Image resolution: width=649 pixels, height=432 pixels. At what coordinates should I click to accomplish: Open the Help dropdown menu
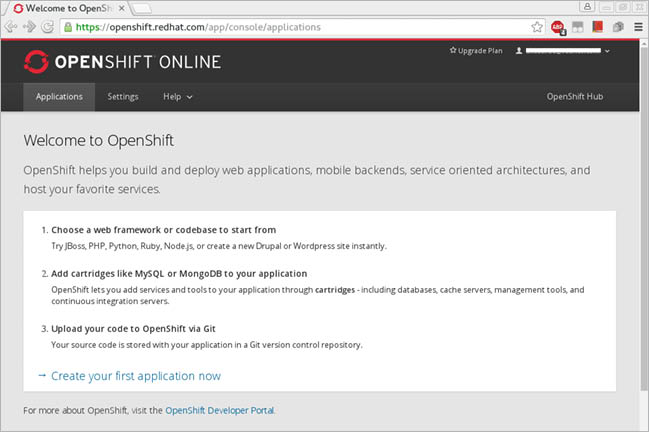pos(177,97)
